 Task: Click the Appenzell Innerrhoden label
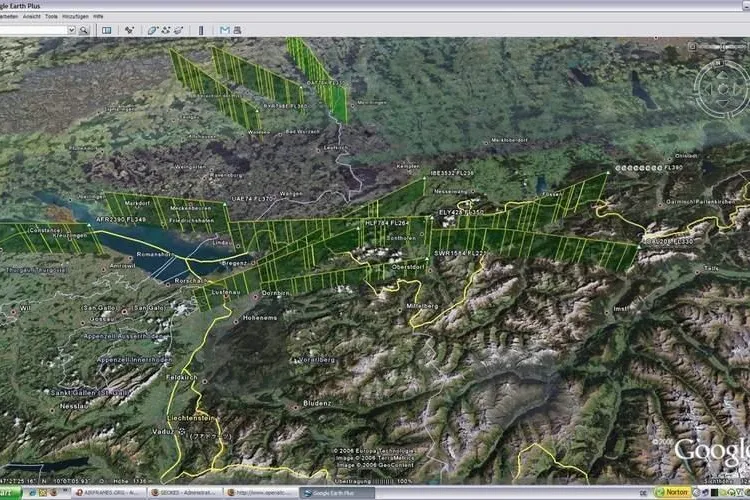coord(134,360)
